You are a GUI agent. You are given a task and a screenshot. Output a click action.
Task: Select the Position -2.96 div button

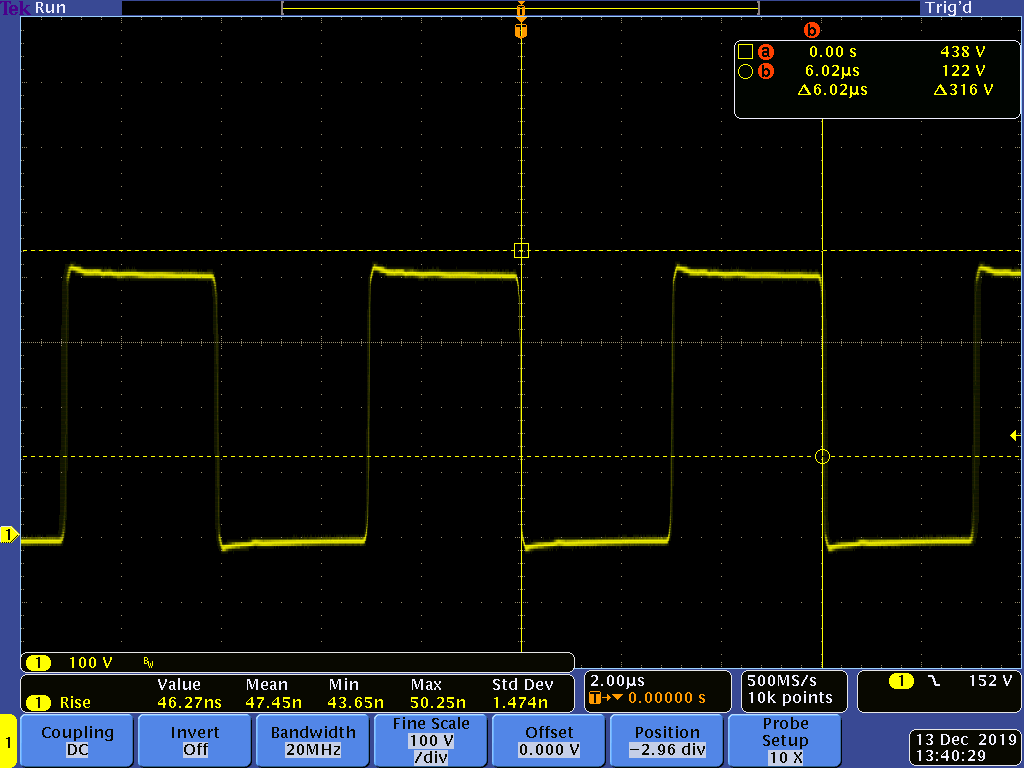[666, 740]
